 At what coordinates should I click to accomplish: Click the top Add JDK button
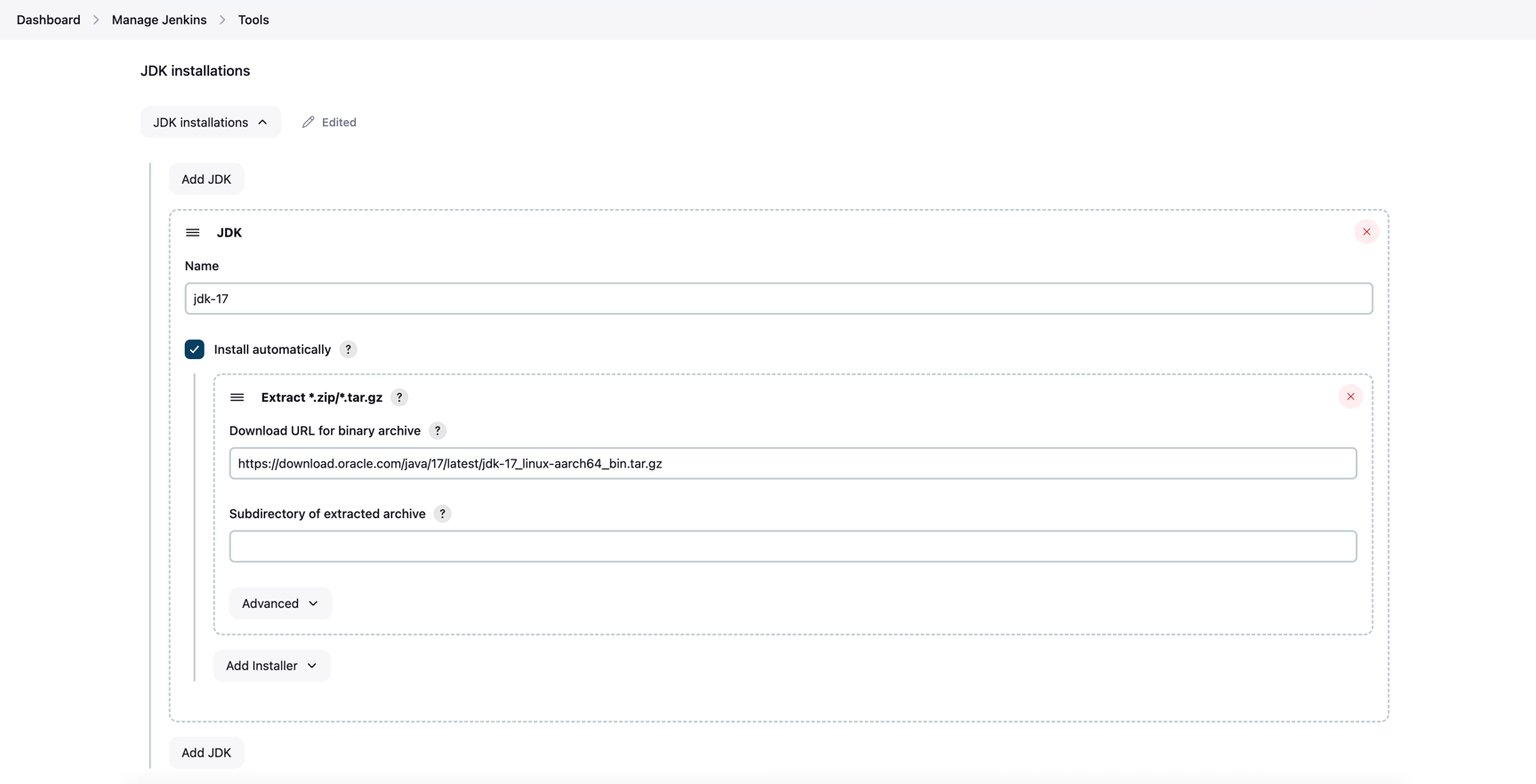[206, 180]
